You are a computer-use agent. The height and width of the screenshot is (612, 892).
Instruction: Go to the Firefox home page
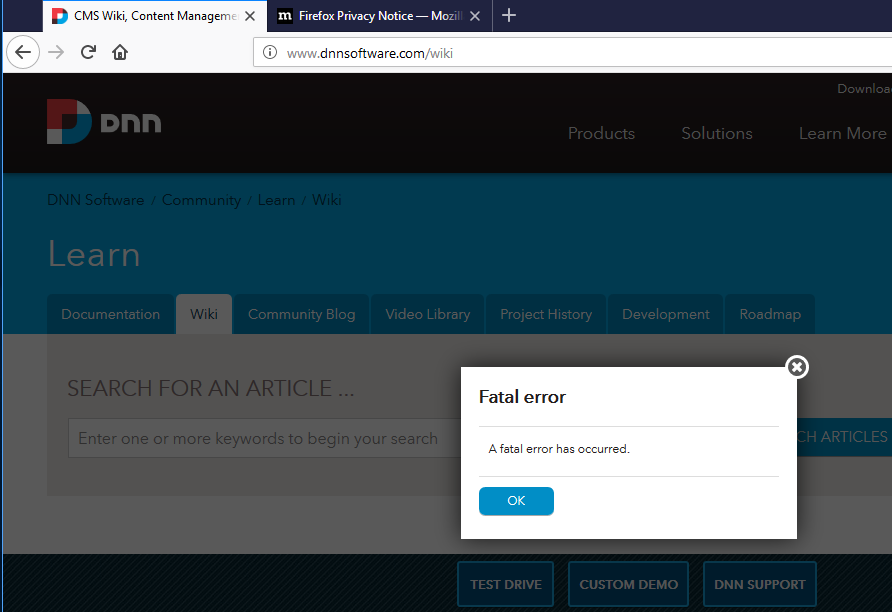[x=120, y=52]
